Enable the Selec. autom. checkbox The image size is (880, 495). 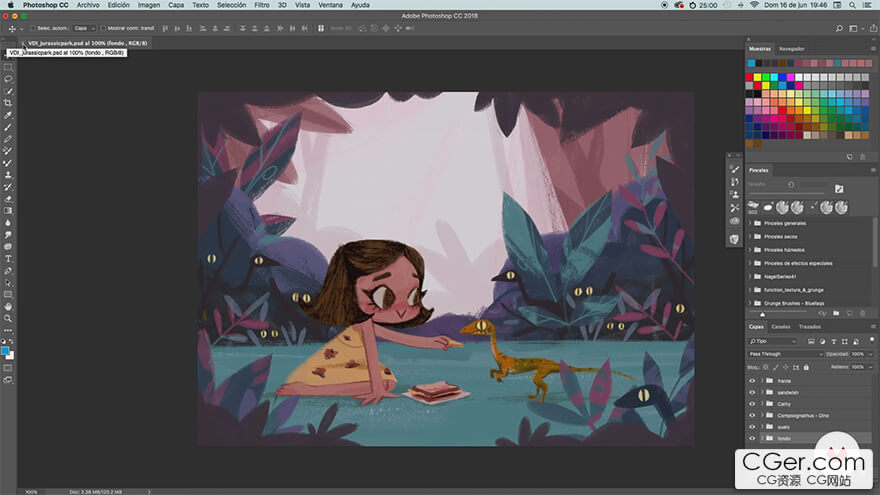[33, 28]
